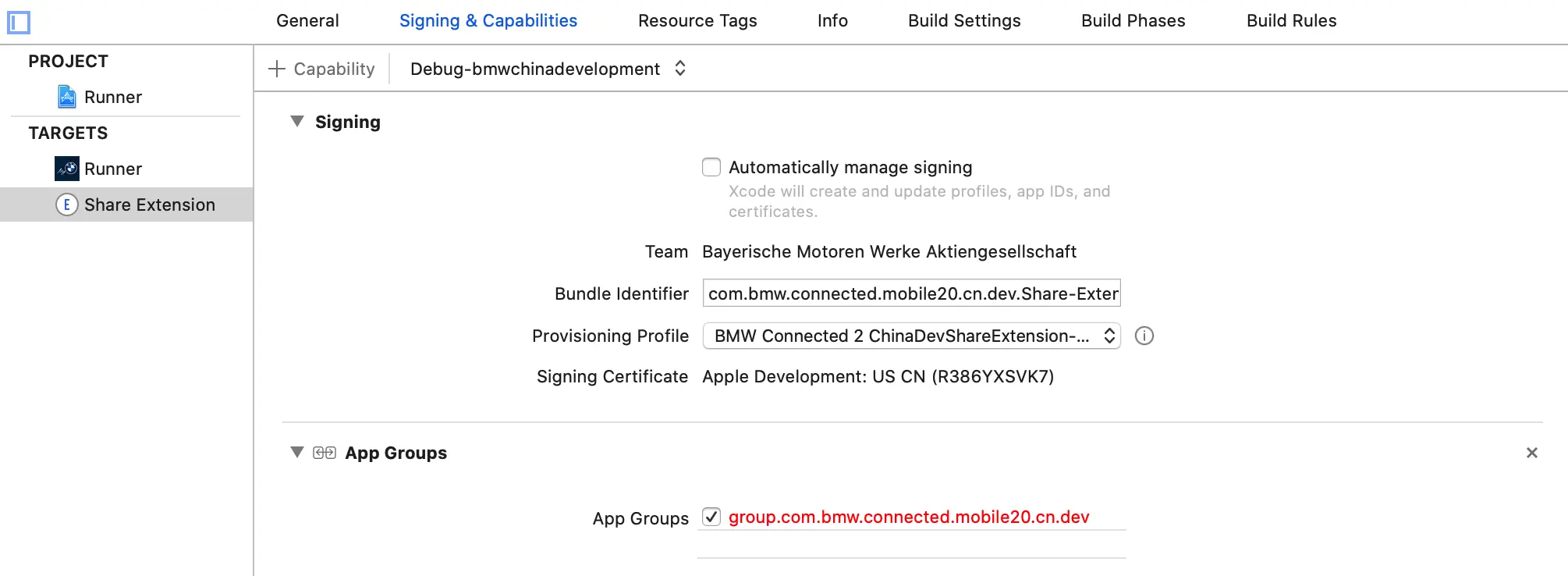Open the Debug-bmwchinadevelopment configuration dropdown

[x=548, y=69]
